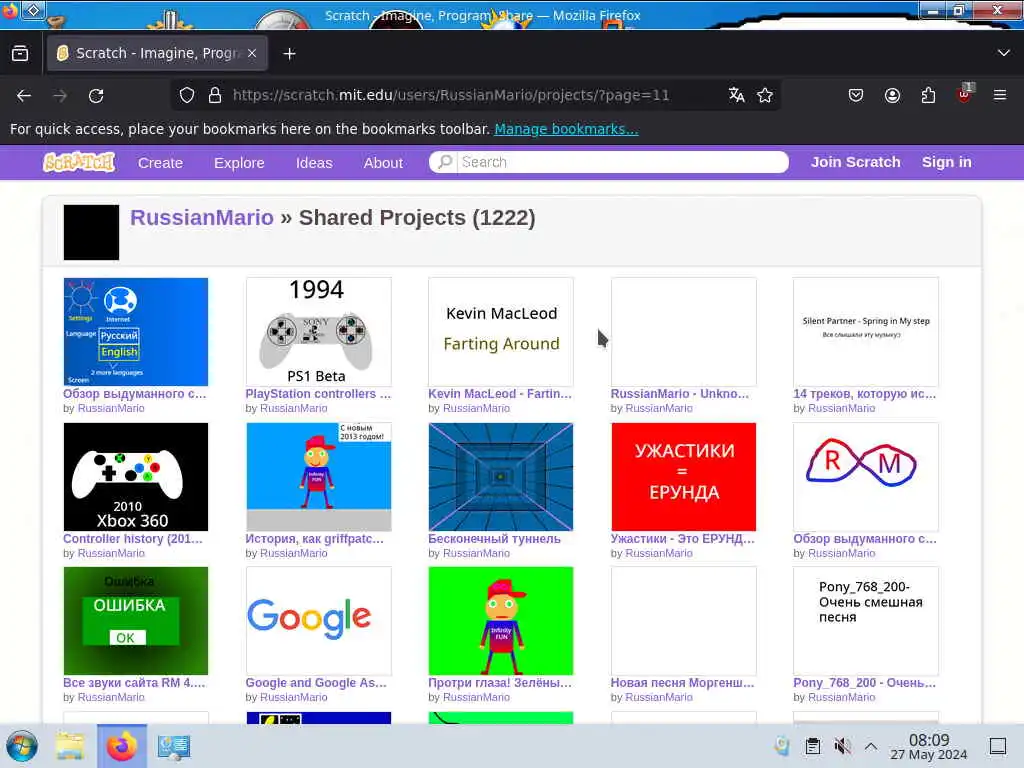Click the Firefox taskbar icon

[121, 746]
